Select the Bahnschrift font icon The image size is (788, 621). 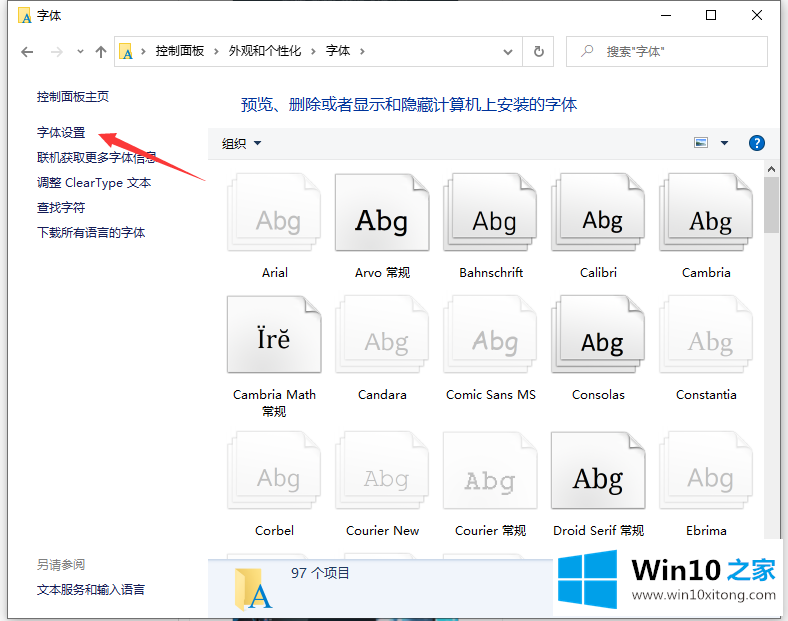490,212
